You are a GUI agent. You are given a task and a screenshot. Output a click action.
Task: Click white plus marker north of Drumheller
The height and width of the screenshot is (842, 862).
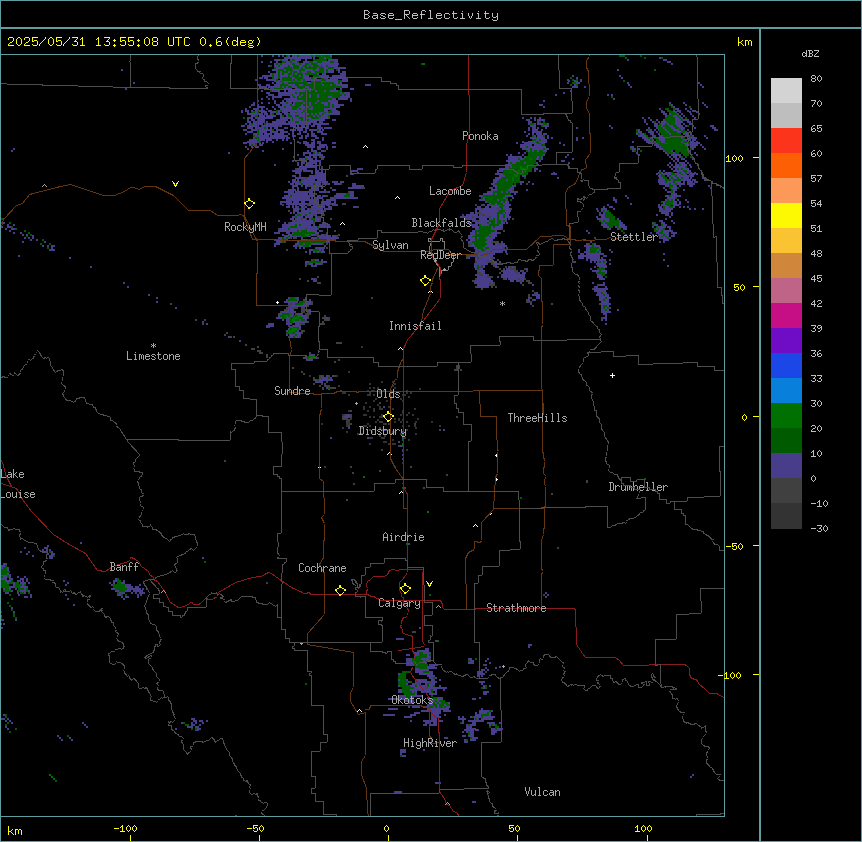612,375
